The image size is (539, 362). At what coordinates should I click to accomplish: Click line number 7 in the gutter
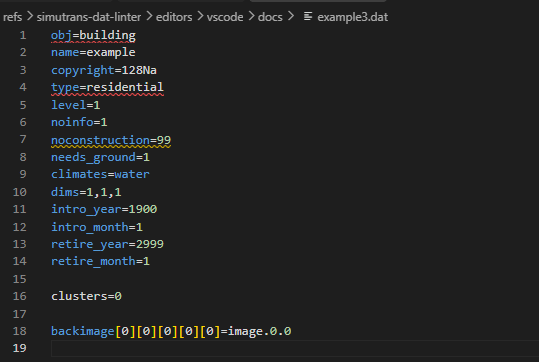(x=23, y=139)
